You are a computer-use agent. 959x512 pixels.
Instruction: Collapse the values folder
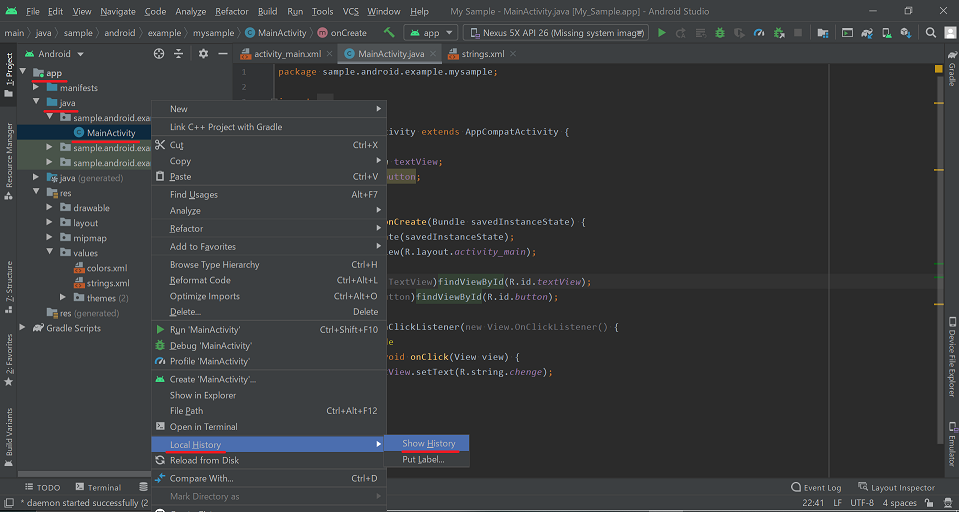coord(50,253)
